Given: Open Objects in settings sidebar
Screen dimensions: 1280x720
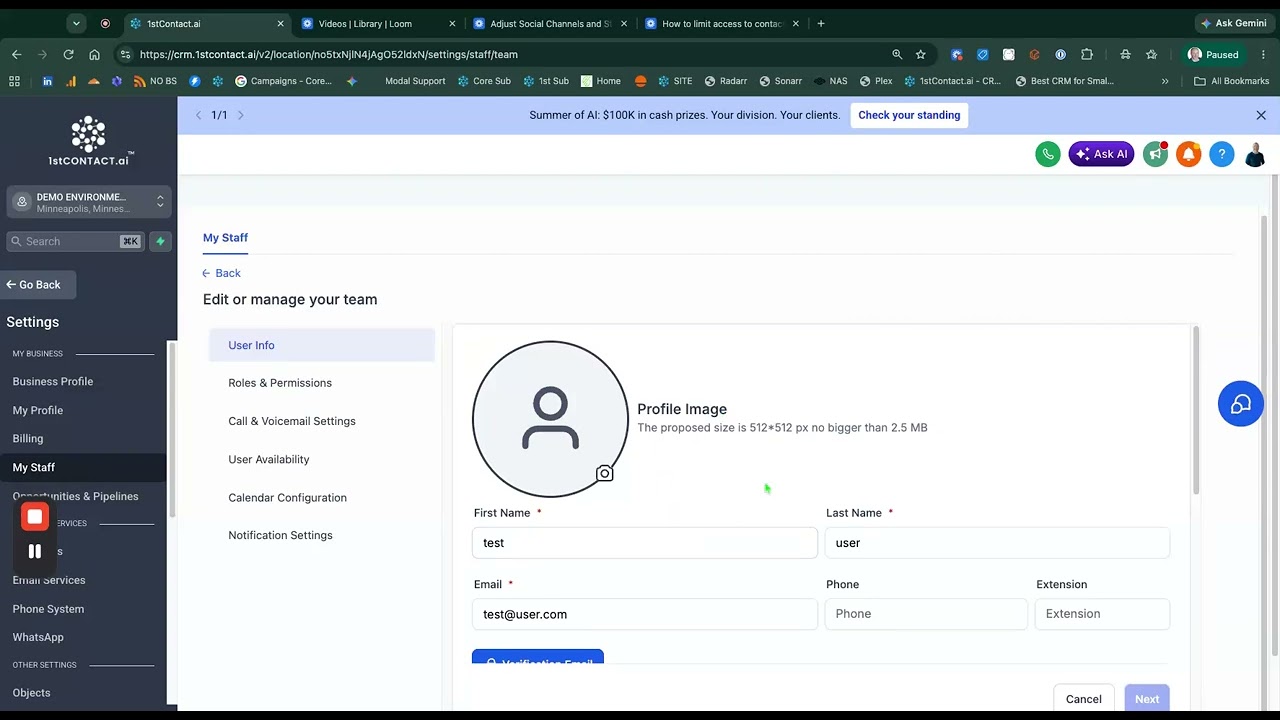Looking at the screenshot, I should tap(31, 692).
